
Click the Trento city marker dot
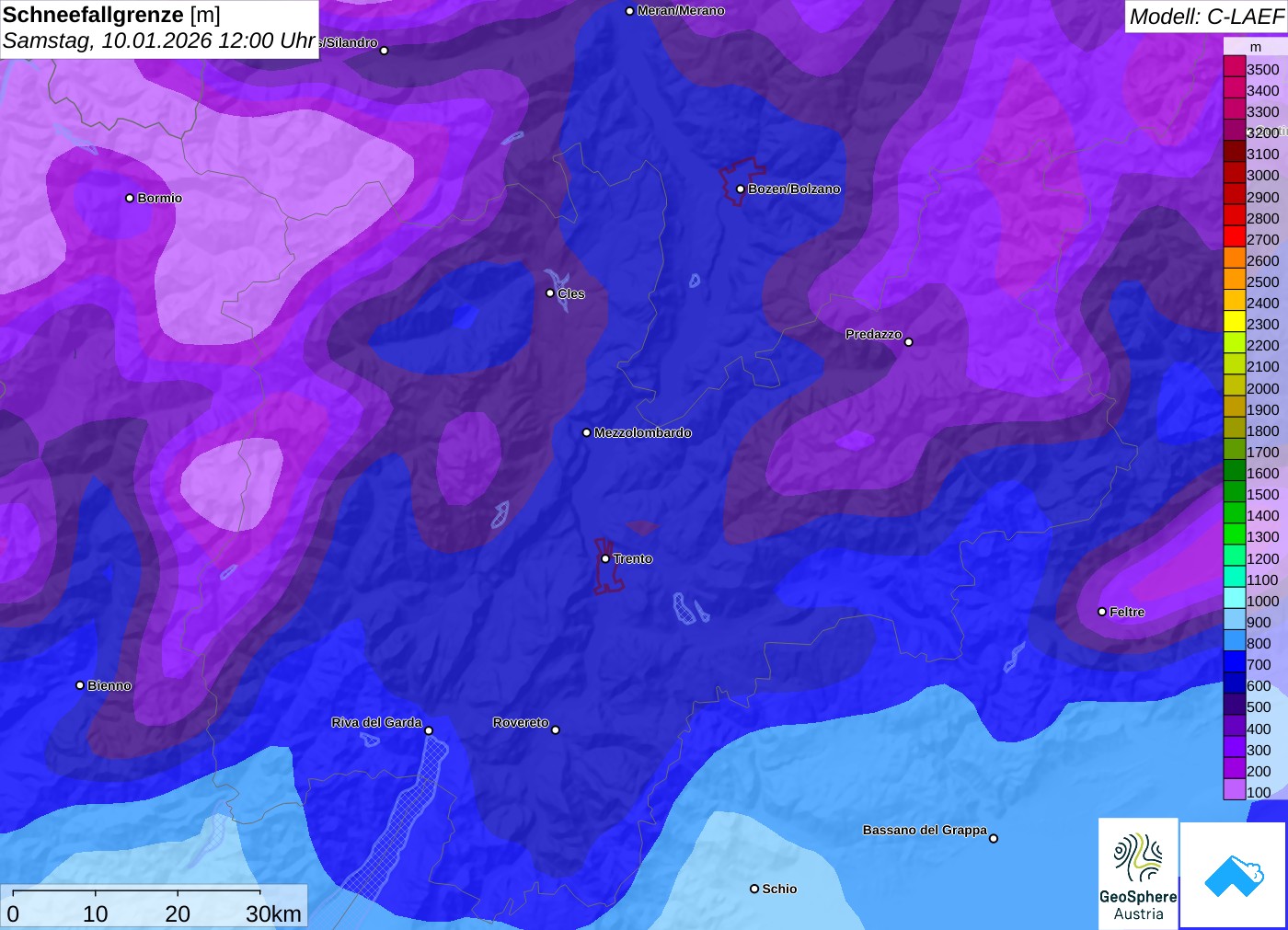(x=605, y=558)
